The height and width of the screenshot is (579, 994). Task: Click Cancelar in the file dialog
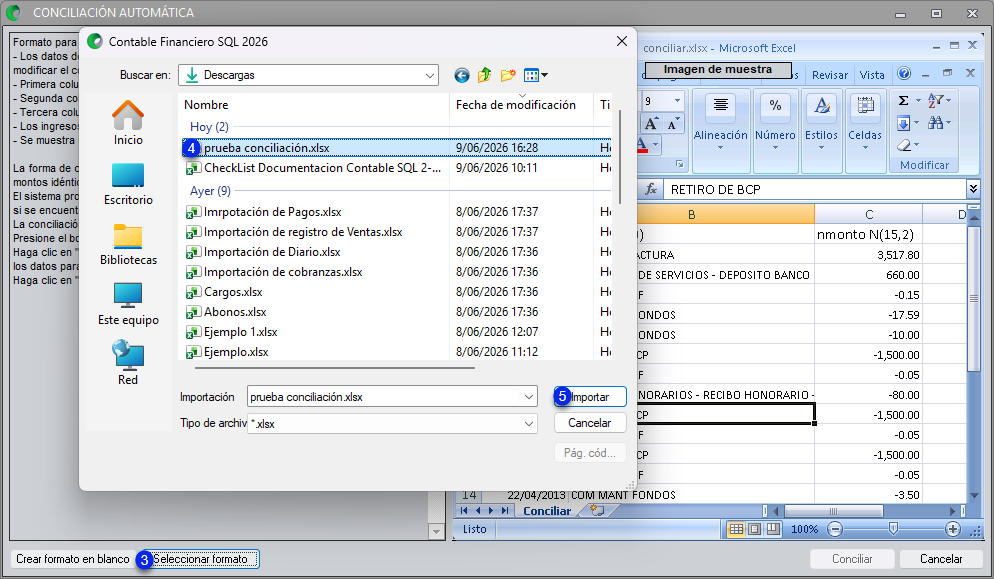tap(590, 423)
